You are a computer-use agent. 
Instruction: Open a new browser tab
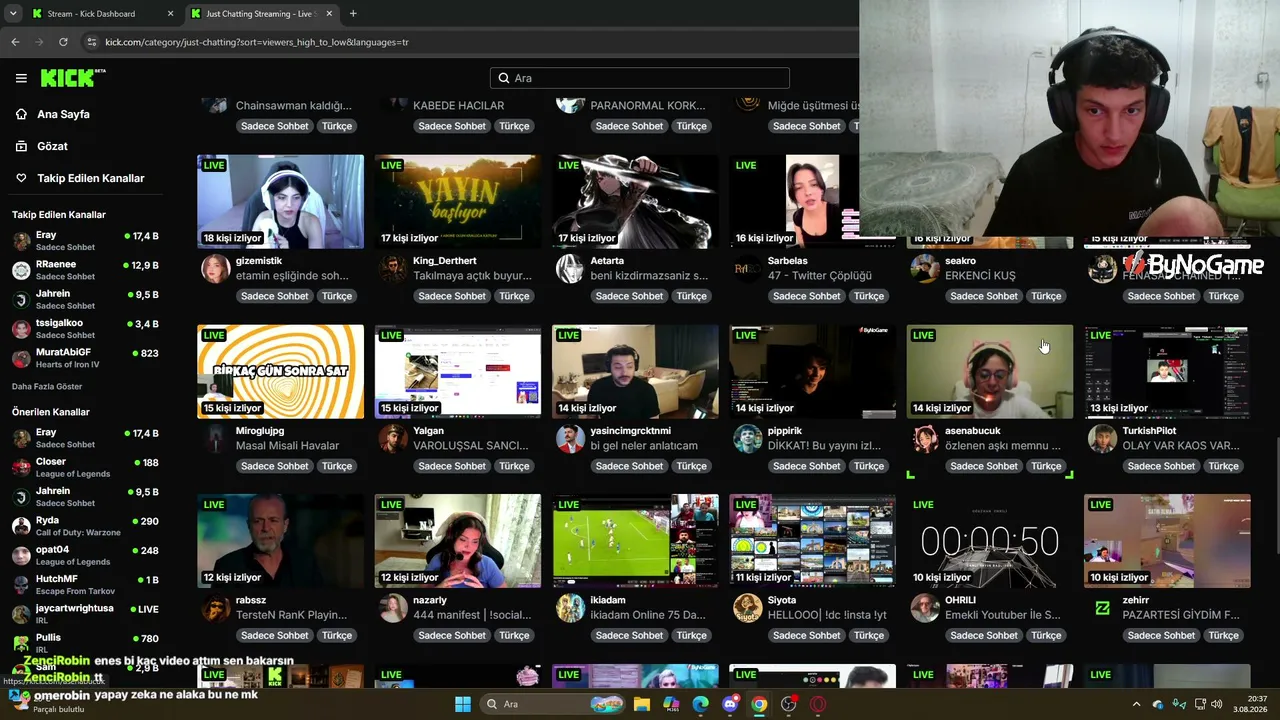[353, 14]
